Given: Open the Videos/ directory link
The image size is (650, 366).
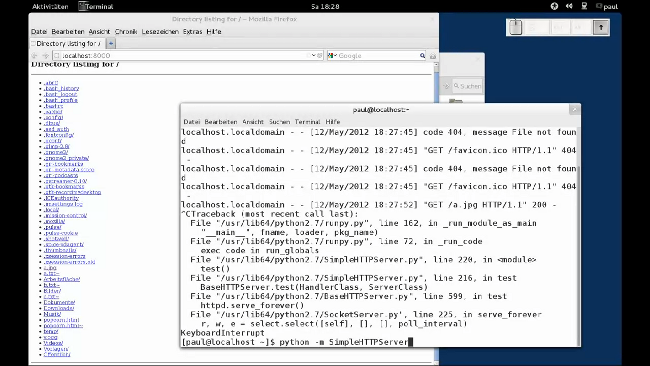Looking at the screenshot, I should coord(53,343).
